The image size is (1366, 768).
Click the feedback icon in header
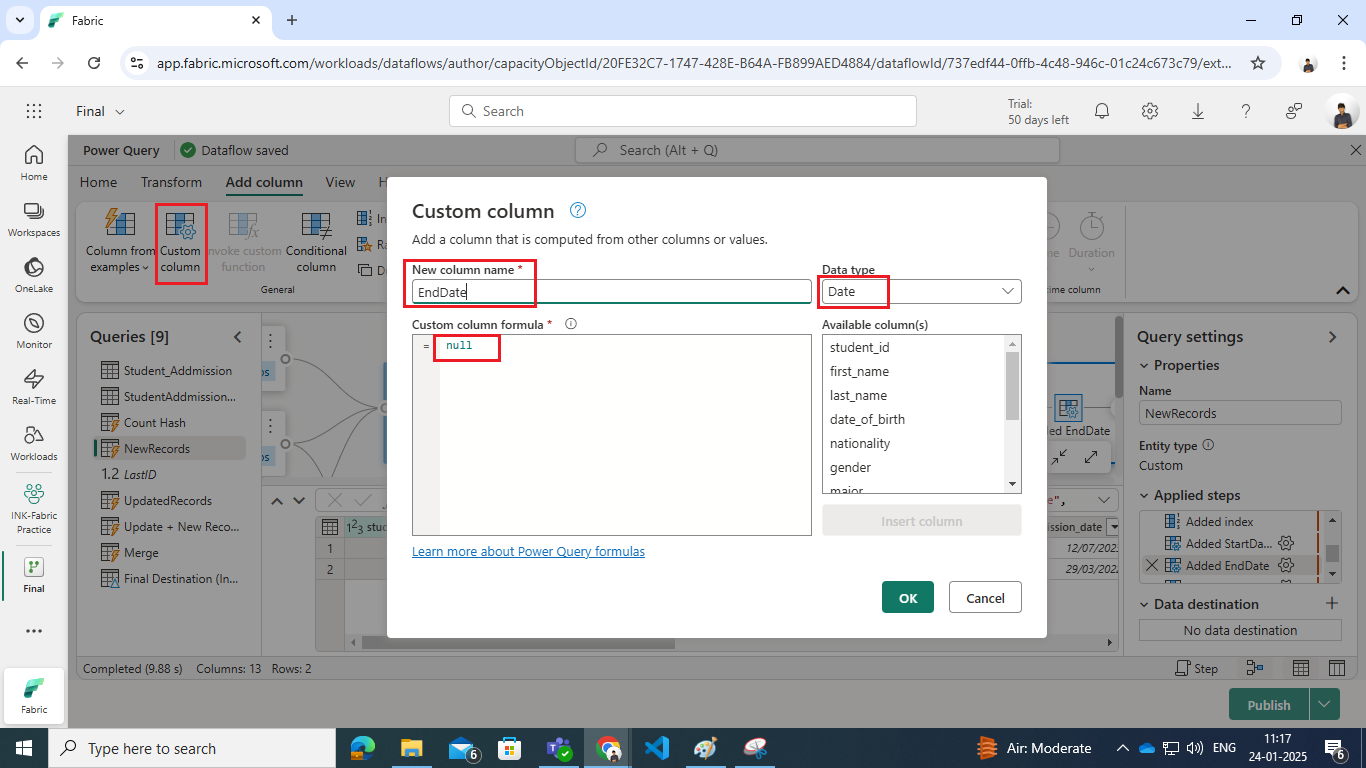pos(1294,111)
